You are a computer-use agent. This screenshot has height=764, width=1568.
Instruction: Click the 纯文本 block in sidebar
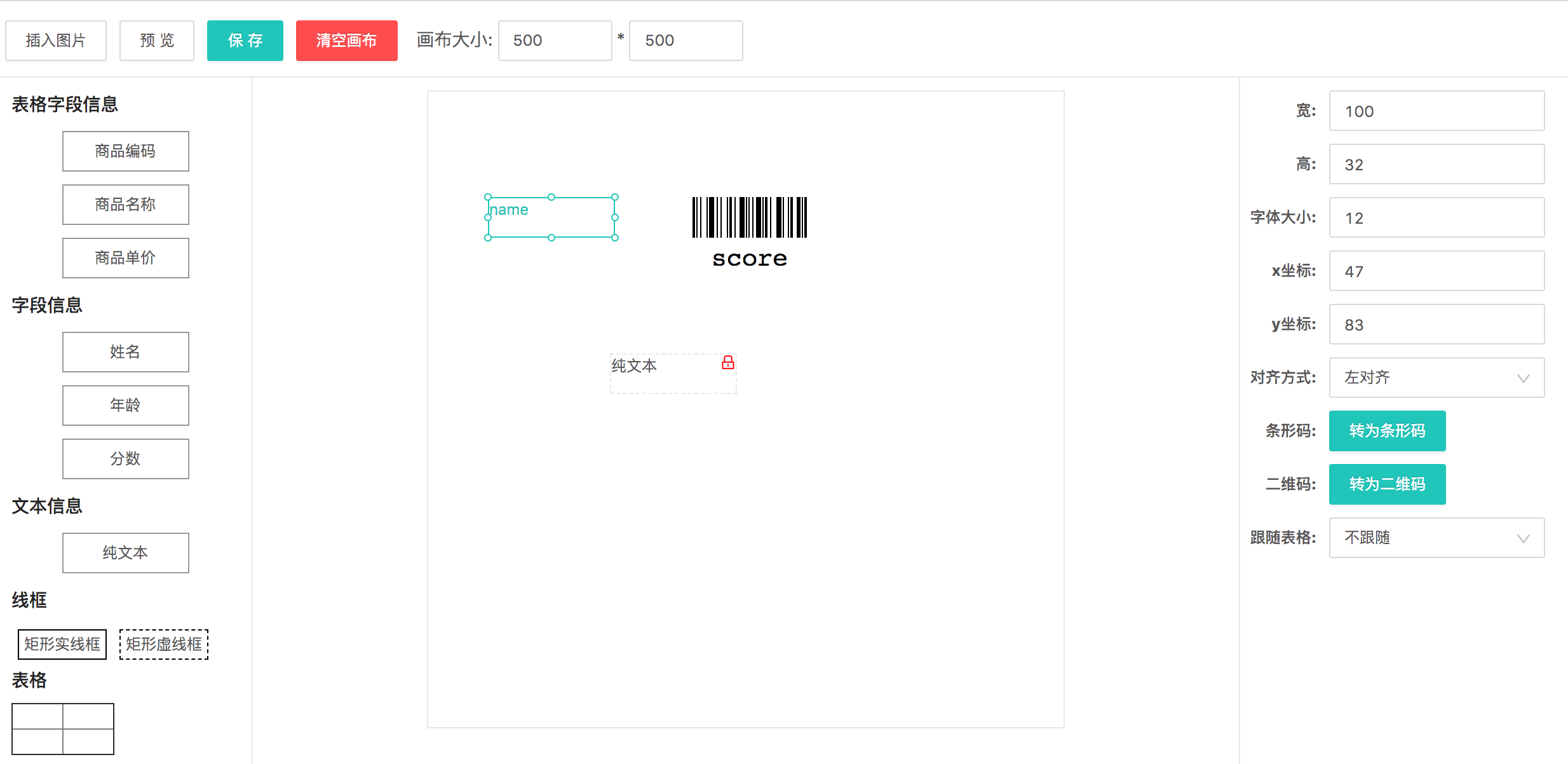pos(126,553)
